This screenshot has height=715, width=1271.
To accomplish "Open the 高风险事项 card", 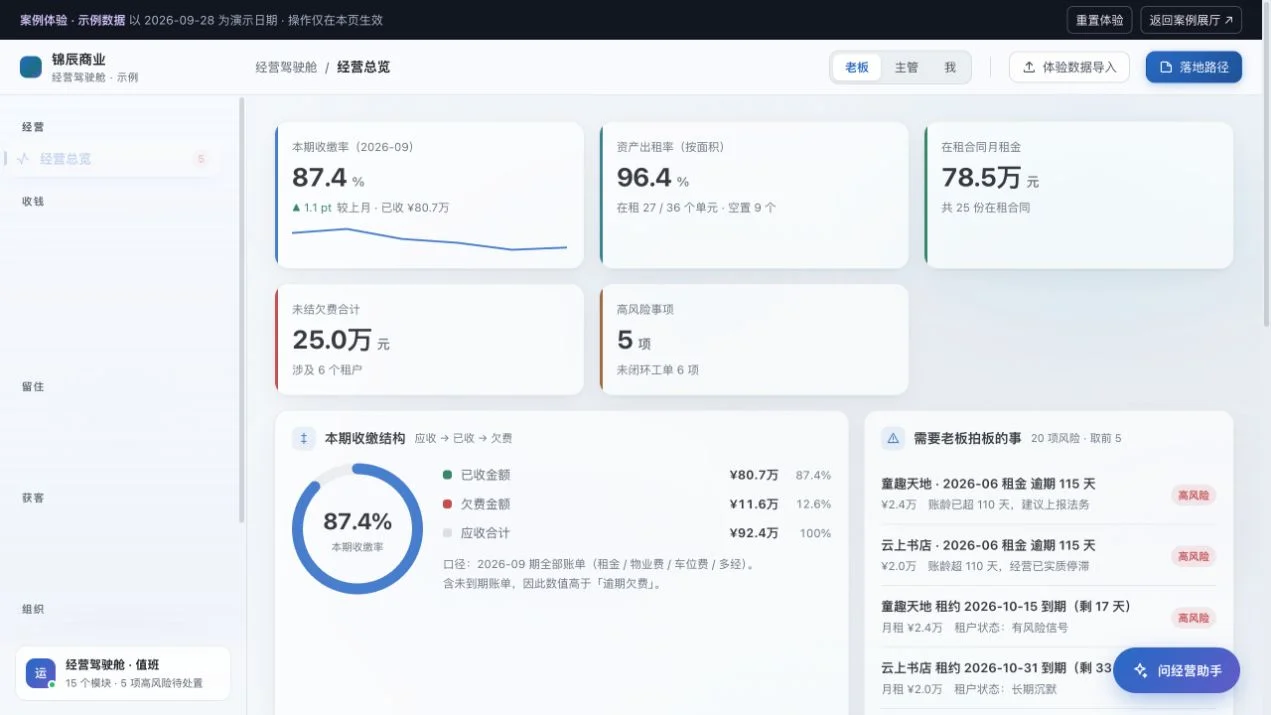I will pos(754,340).
